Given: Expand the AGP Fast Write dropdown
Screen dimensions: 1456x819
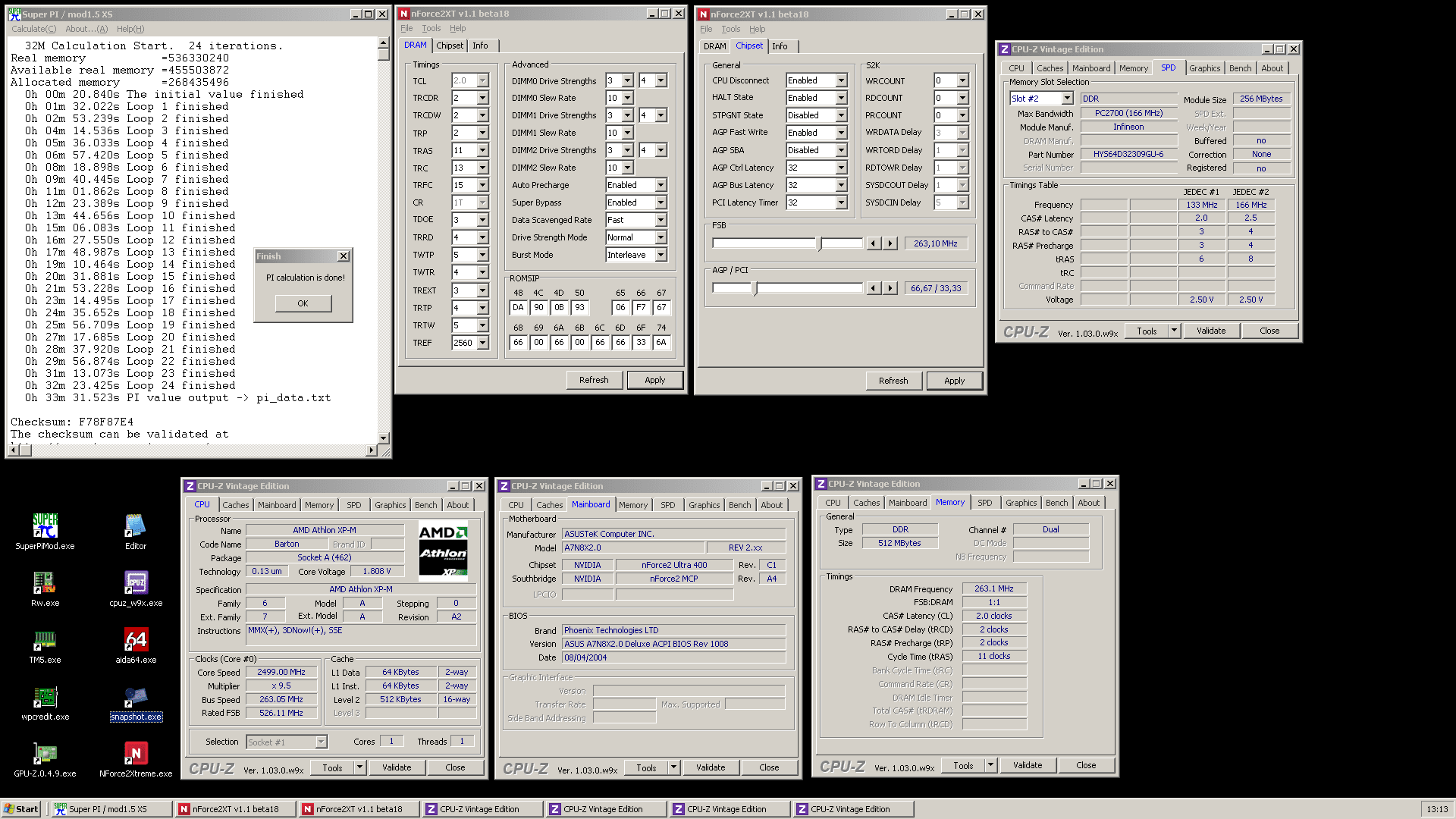Looking at the screenshot, I should (841, 133).
